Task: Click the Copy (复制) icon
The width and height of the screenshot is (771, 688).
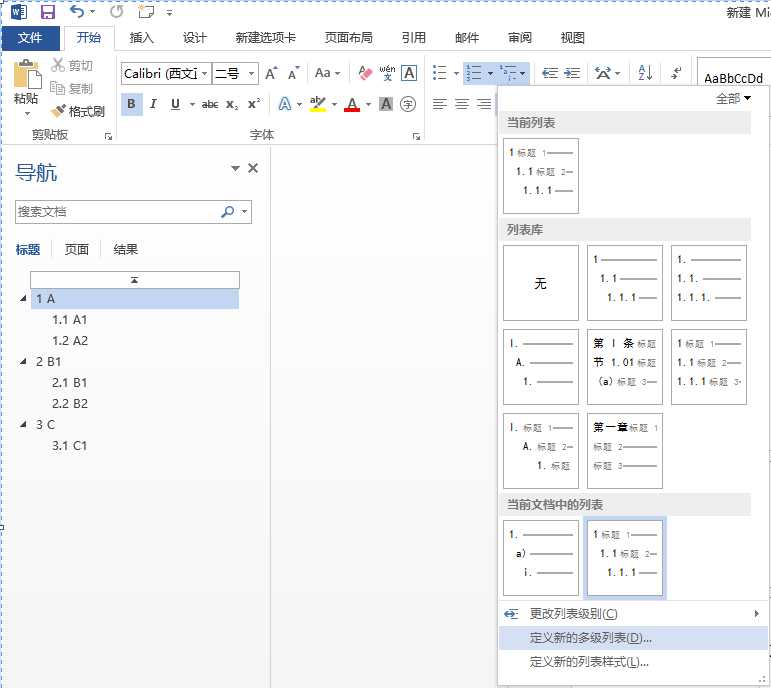Action: (58, 88)
